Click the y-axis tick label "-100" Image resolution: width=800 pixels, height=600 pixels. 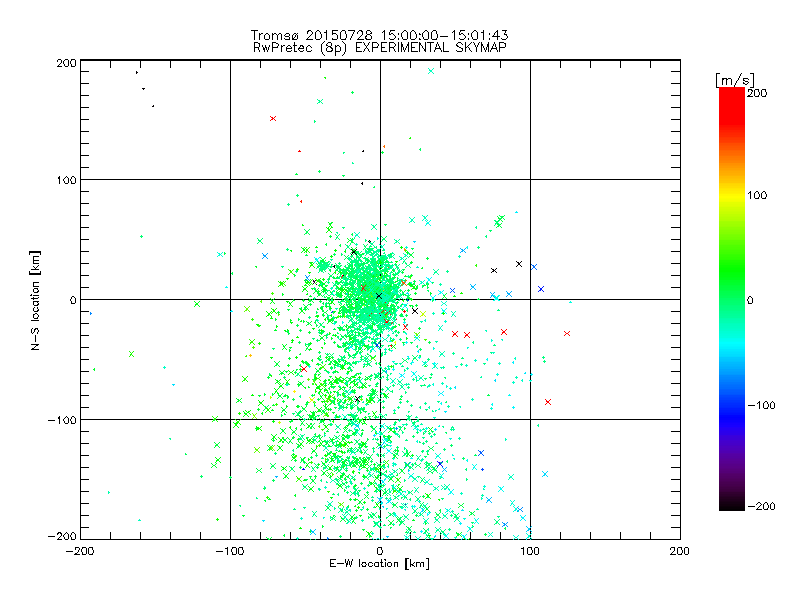[x=62, y=420]
